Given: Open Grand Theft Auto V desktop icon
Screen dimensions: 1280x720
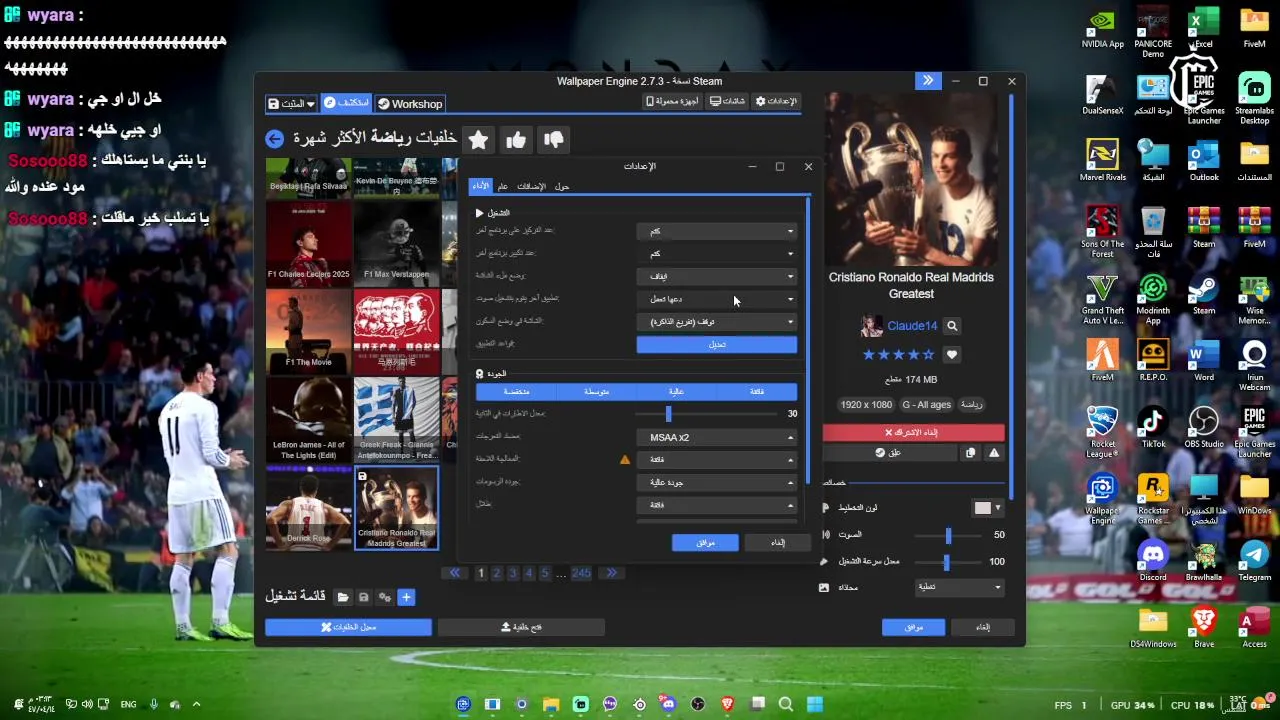Looking at the screenshot, I should tap(1102, 299).
